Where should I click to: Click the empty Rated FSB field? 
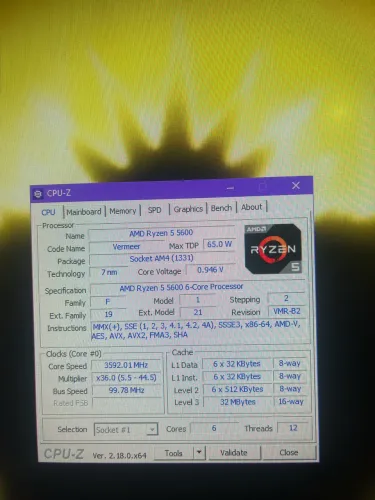(127, 403)
